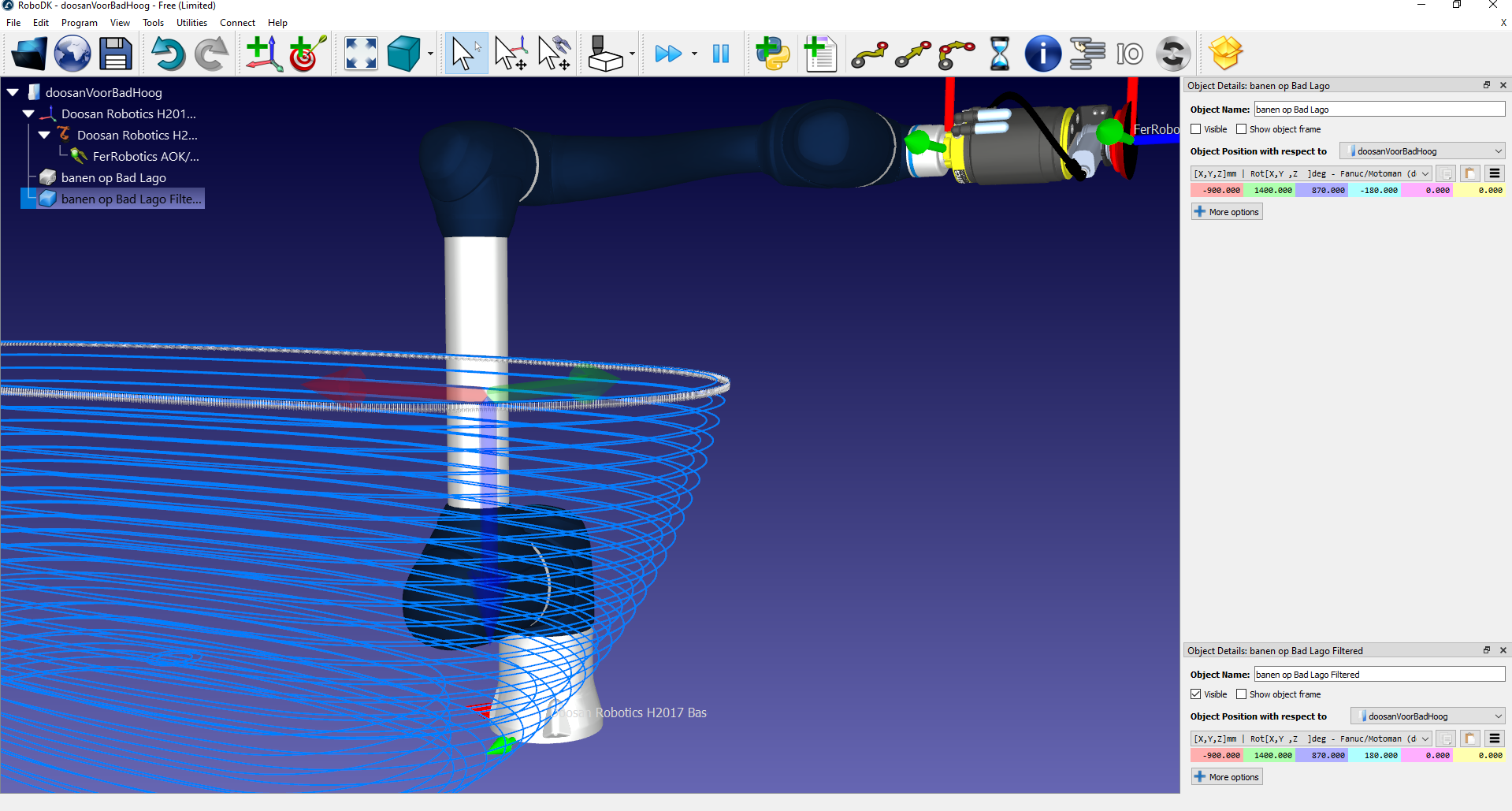Open the Program menu

pyautogui.click(x=80, y=23)
